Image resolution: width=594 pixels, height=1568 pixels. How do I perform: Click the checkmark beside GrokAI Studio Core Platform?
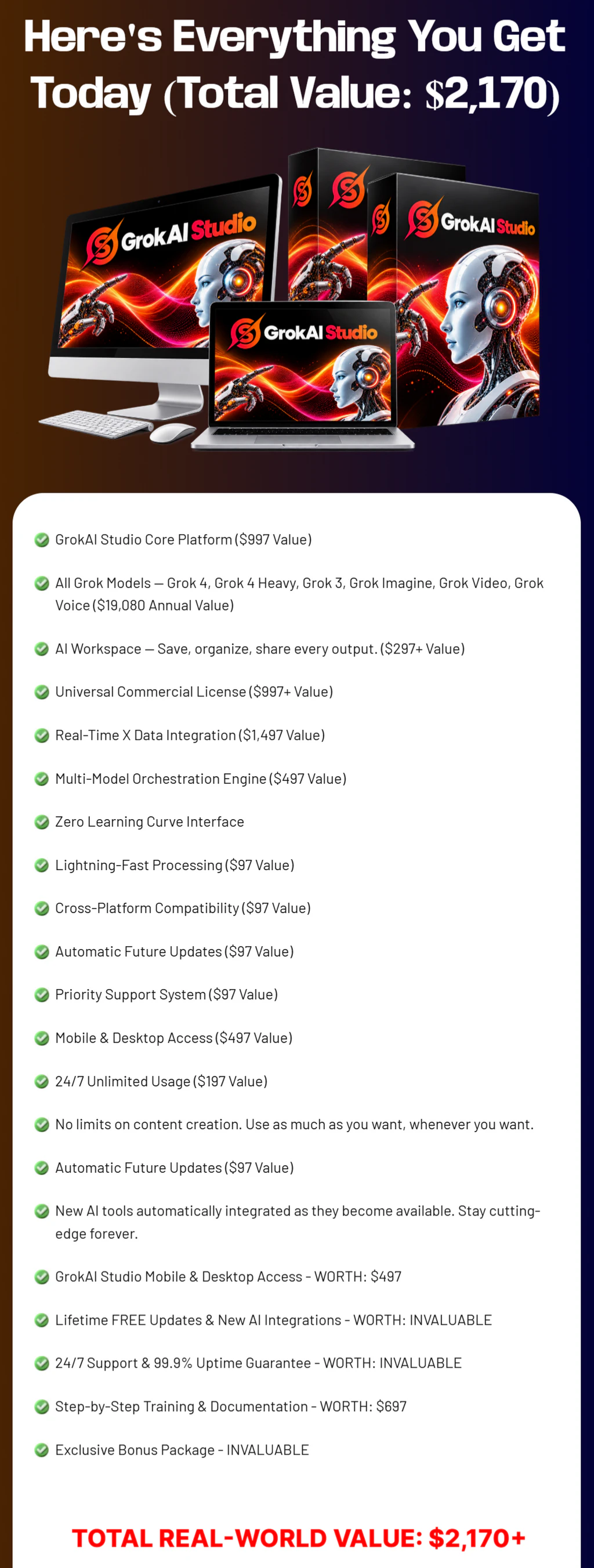click(x=41, y=540)
